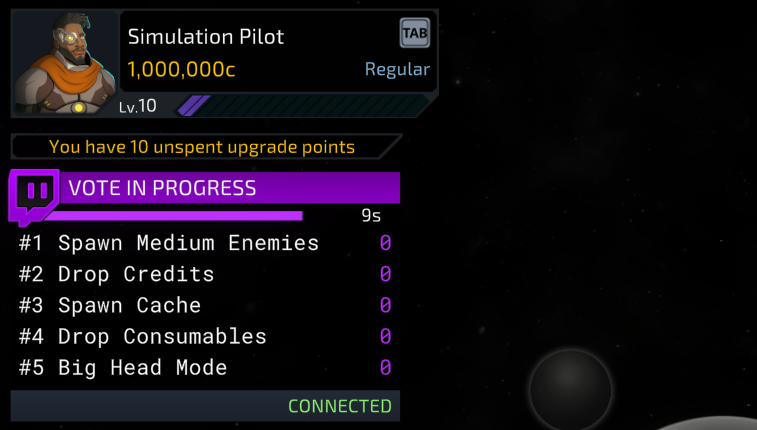Viewport: 757px width, 430px height.
Task: Click the Regular difficulty label
Action: [396, 70]
